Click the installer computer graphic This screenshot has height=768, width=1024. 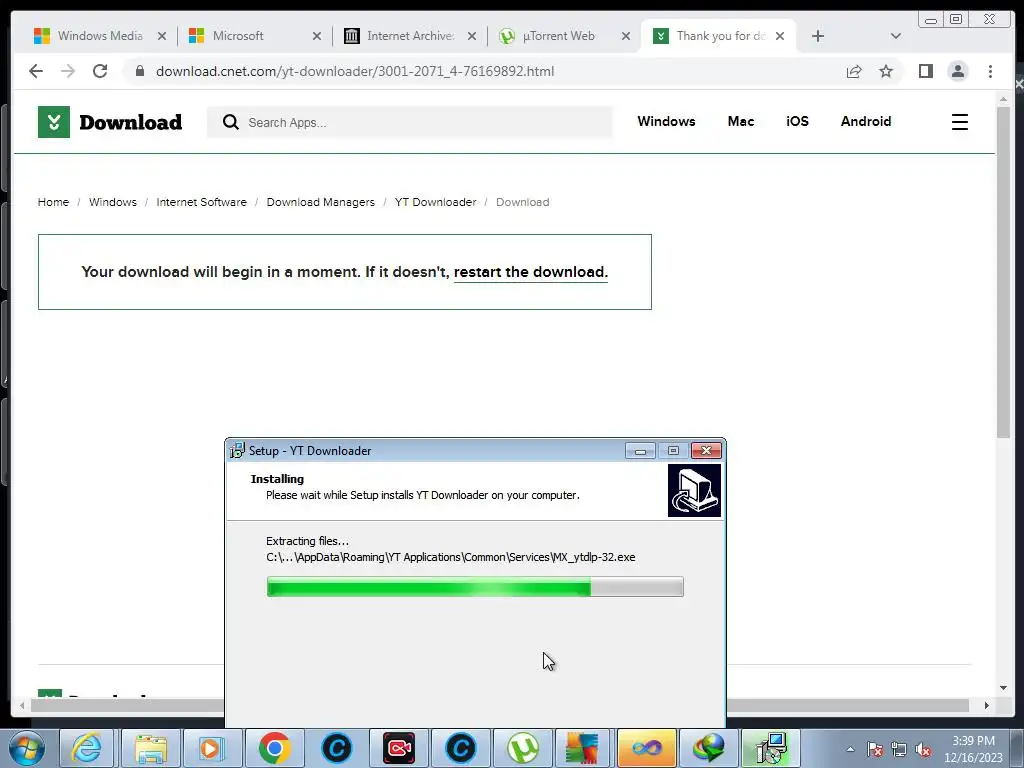tap(694, 490)
